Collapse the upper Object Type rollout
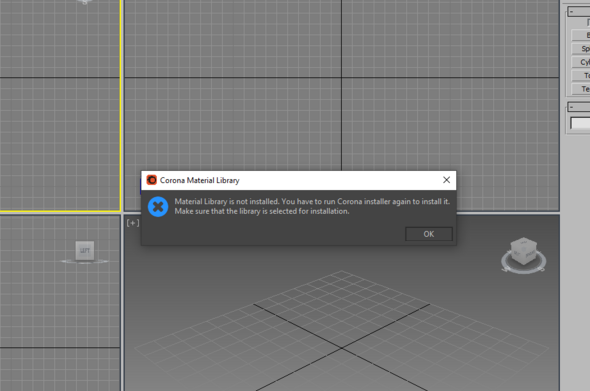Screen dimensions: 590x391 pos(579,12)
